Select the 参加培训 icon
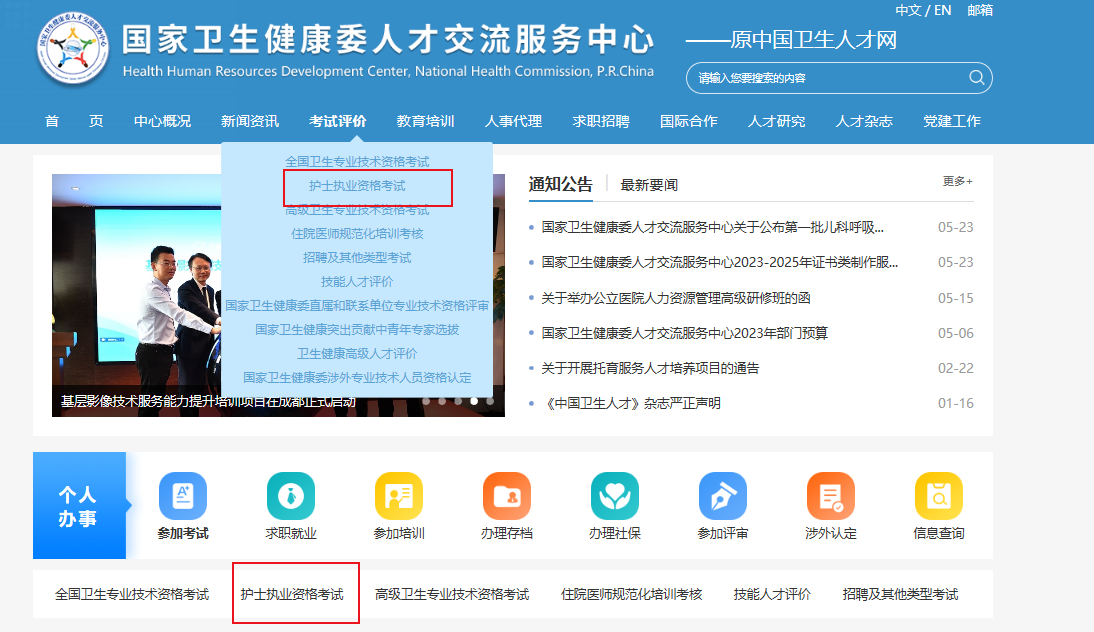This screenshot has height=632, width=1094. (399, 496)
